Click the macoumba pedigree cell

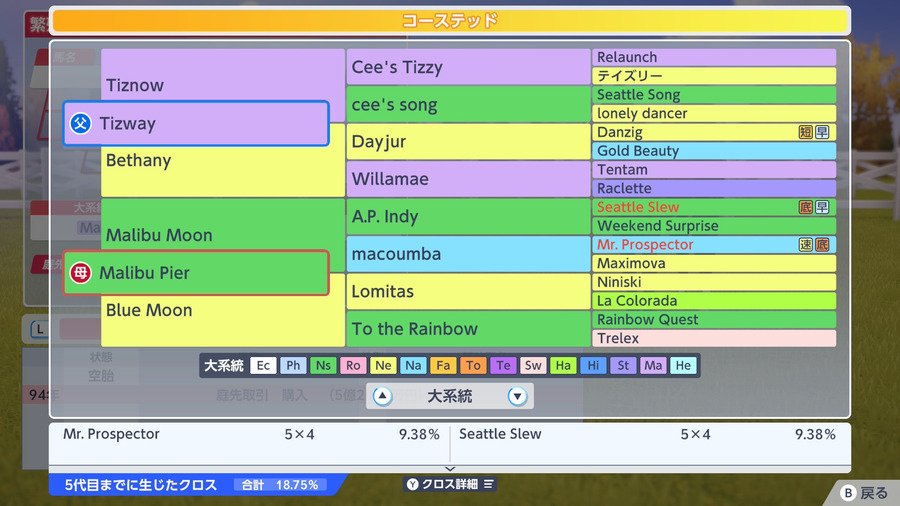[x=468, y=254]
